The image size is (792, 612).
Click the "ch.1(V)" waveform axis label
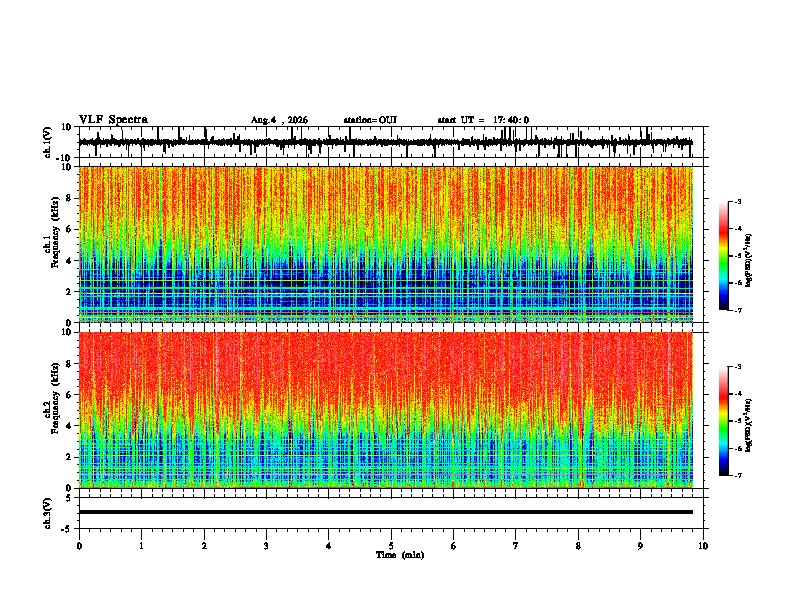point(48,142)
